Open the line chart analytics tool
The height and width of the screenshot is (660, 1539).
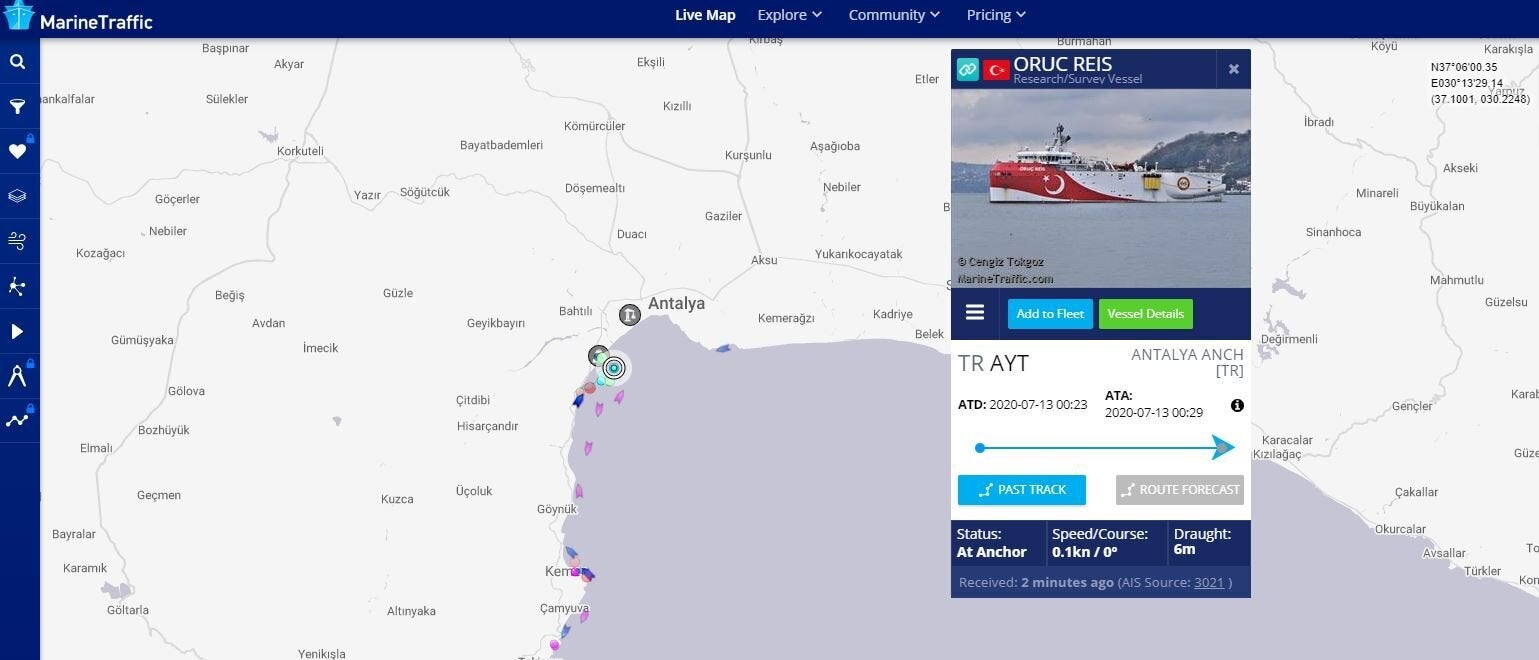pos(17,421)
